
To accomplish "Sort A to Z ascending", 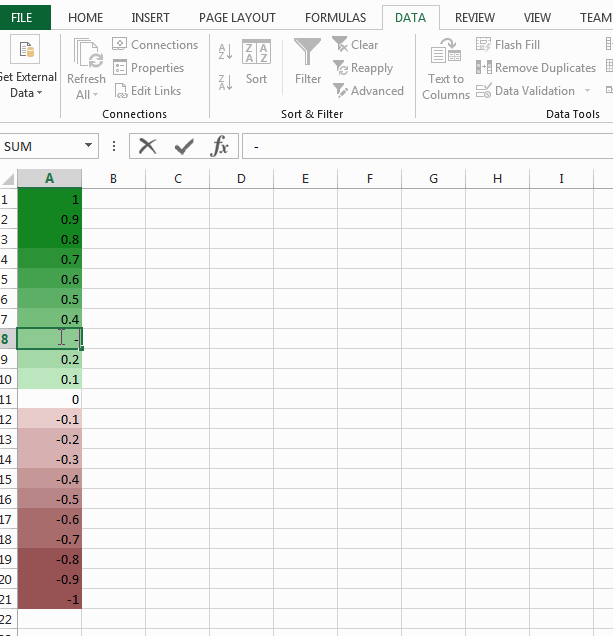I will coord(225,52).
